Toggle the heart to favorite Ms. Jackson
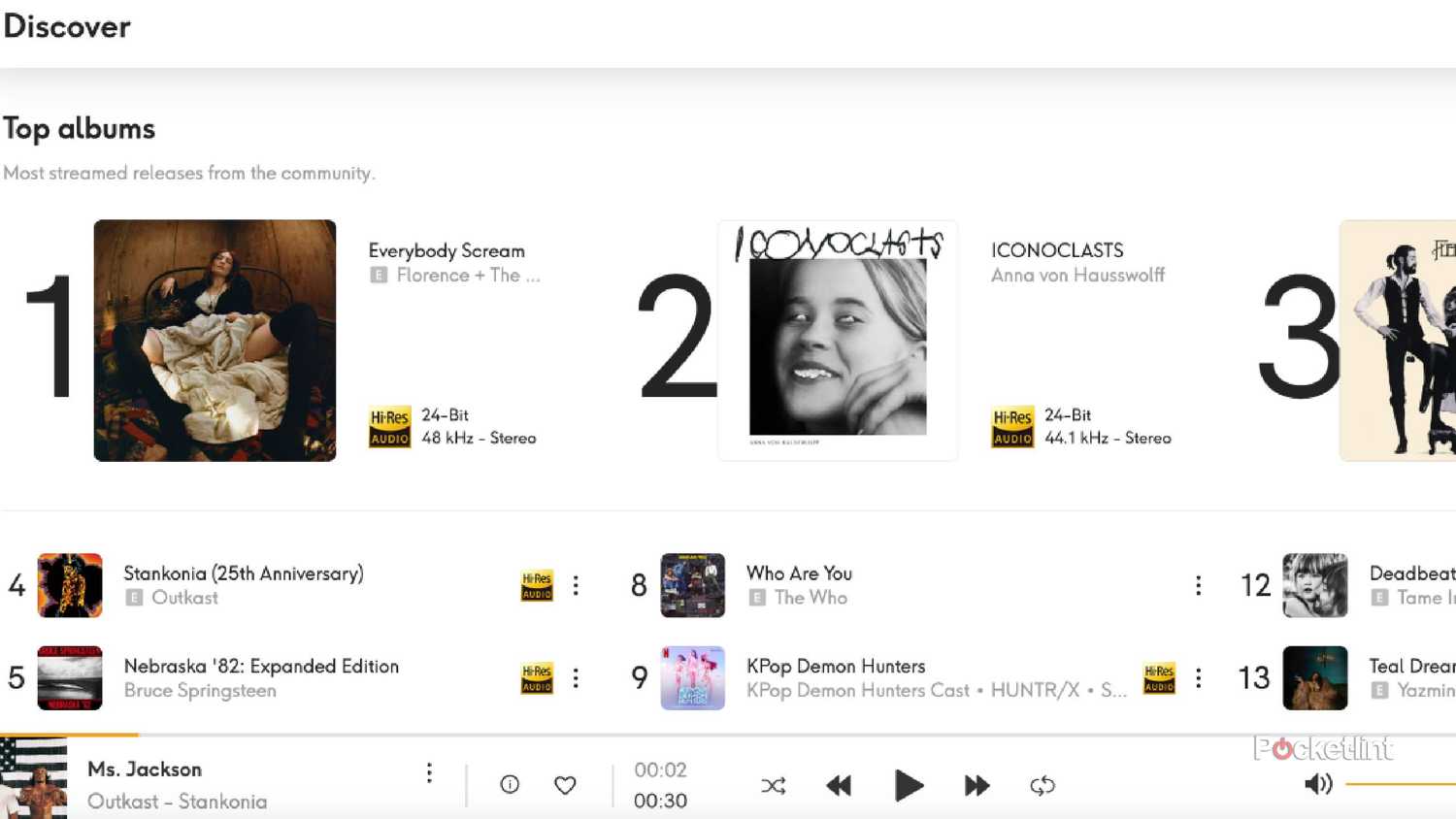 [x=564, y=784]
